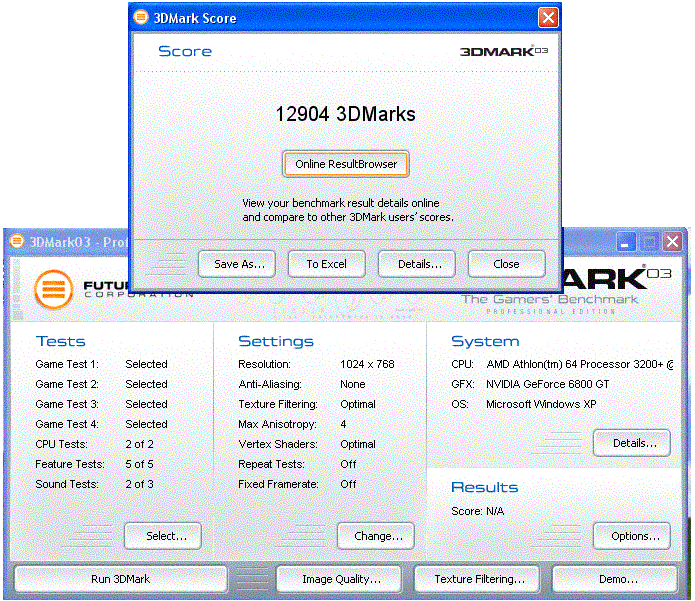Click the disabled maximize button of 3DMark03
This screenshot has width=695, height=601.
tap(649, 242)
